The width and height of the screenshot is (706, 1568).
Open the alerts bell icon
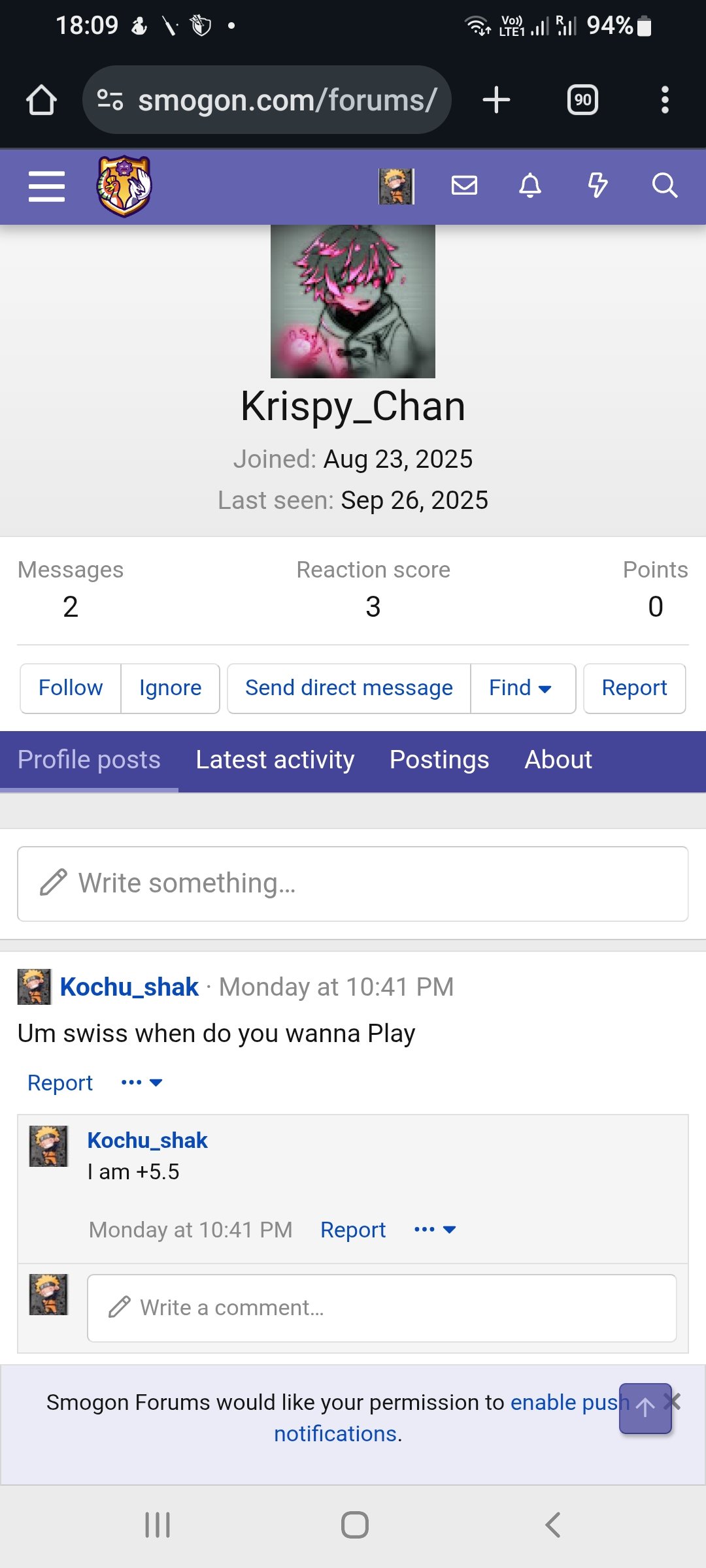[530, 186]
